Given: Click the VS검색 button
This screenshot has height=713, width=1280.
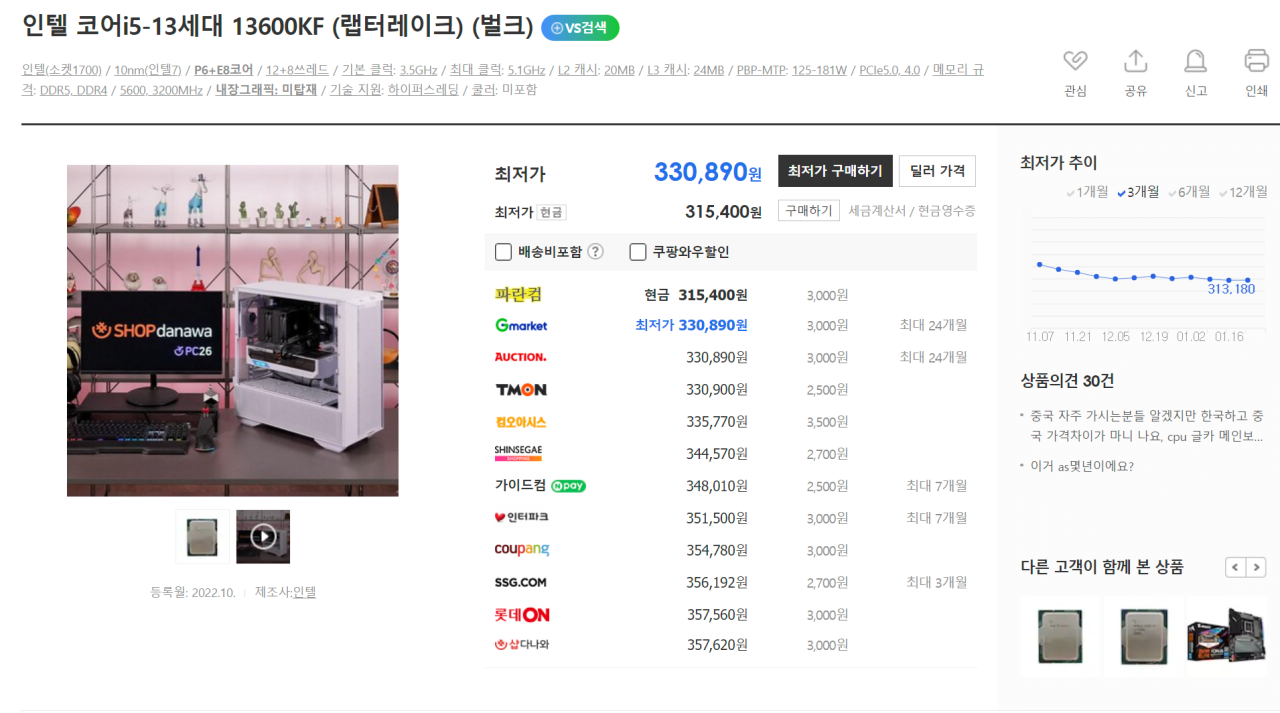Looking at the screenshot, I should tap(580, 28).
